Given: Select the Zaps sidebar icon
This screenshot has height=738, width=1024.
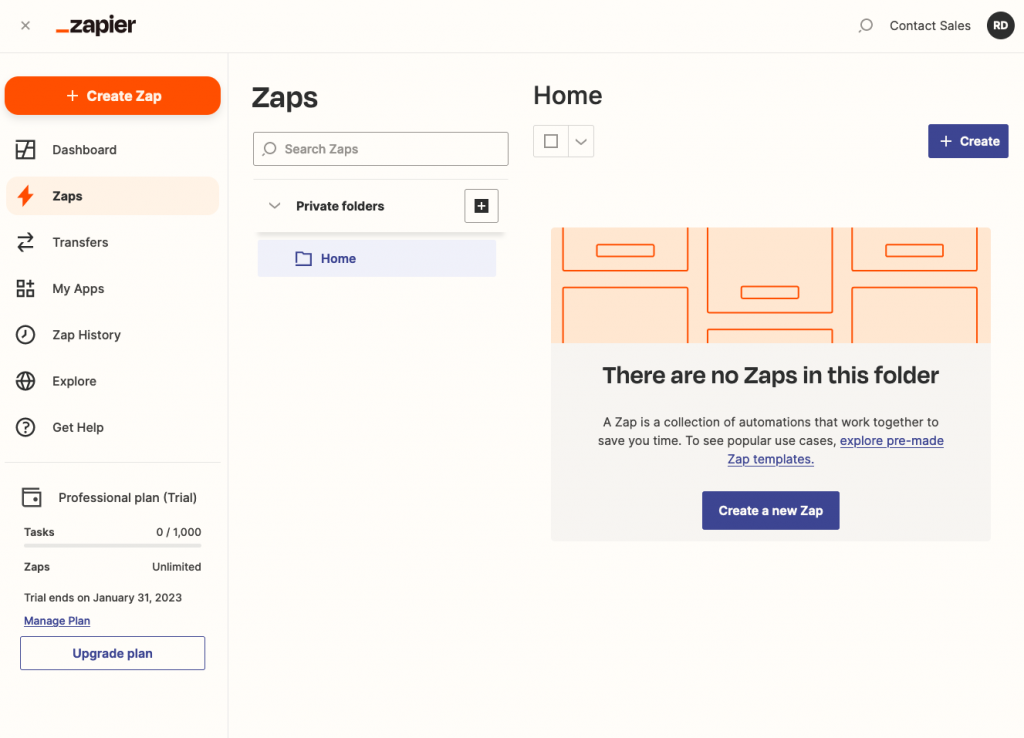Looking at the screenshot, I should point(24,196).
